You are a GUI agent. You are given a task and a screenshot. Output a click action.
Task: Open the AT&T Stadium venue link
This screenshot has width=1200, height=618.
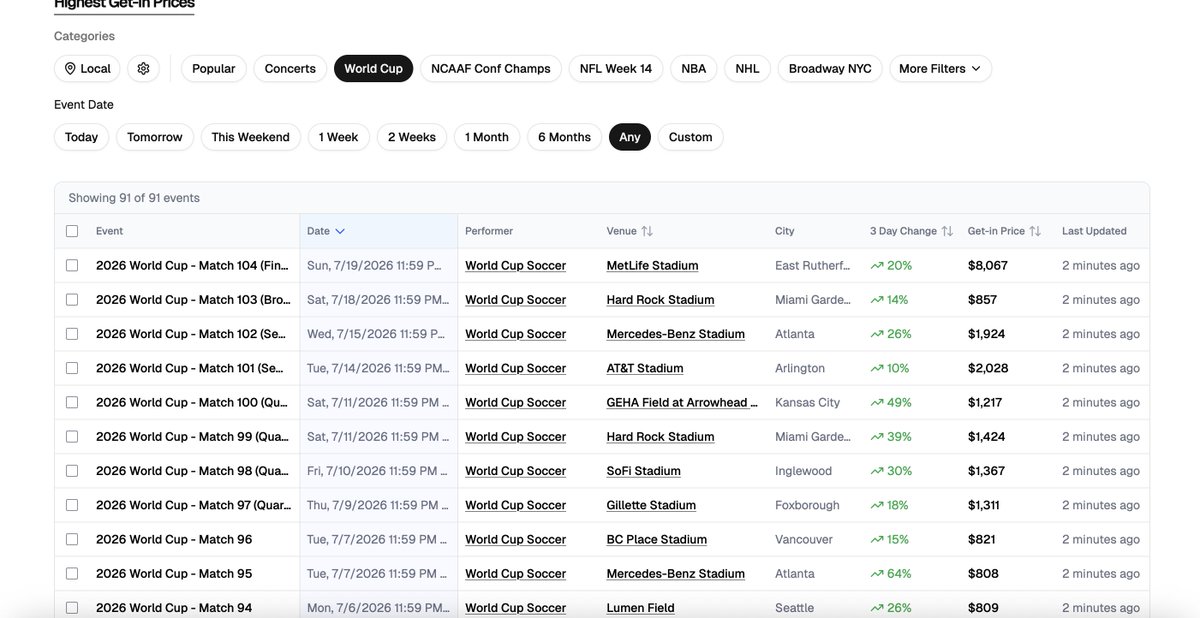pyautogui.click(x=645, y=368)
